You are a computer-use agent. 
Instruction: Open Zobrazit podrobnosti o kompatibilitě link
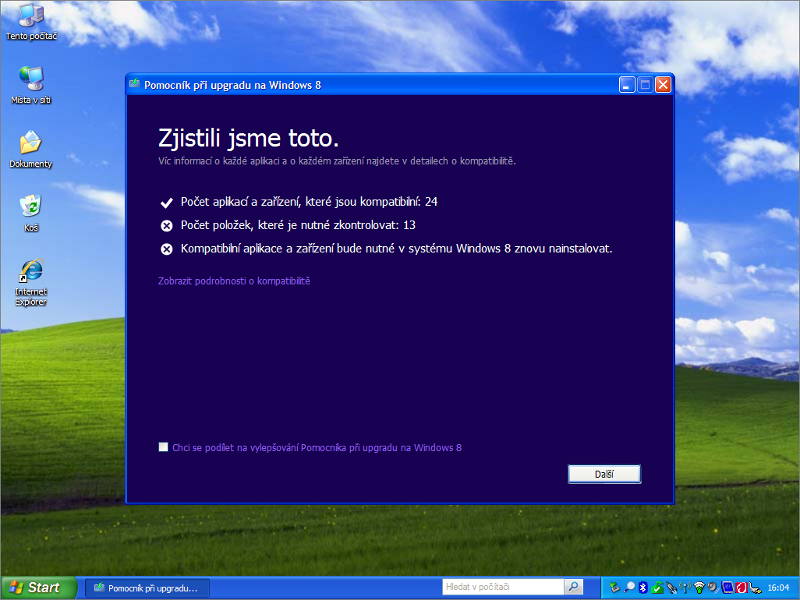(x=234, y=281)
